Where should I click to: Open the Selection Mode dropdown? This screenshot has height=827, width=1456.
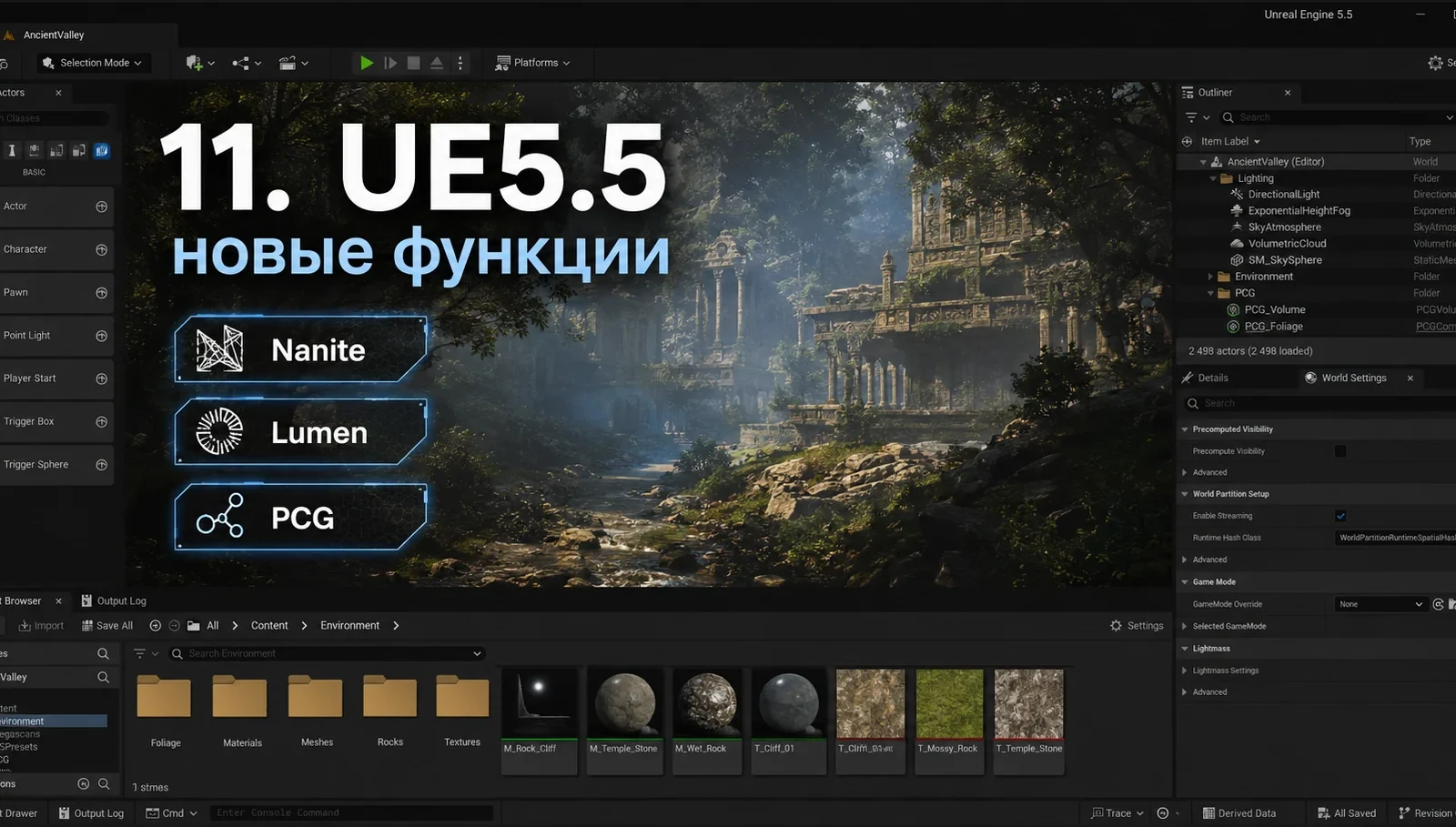(92, 63)
